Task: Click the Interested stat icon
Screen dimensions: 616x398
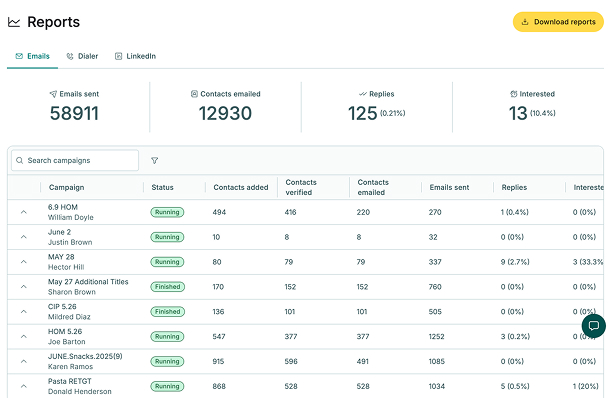Action: pos(513,94)
